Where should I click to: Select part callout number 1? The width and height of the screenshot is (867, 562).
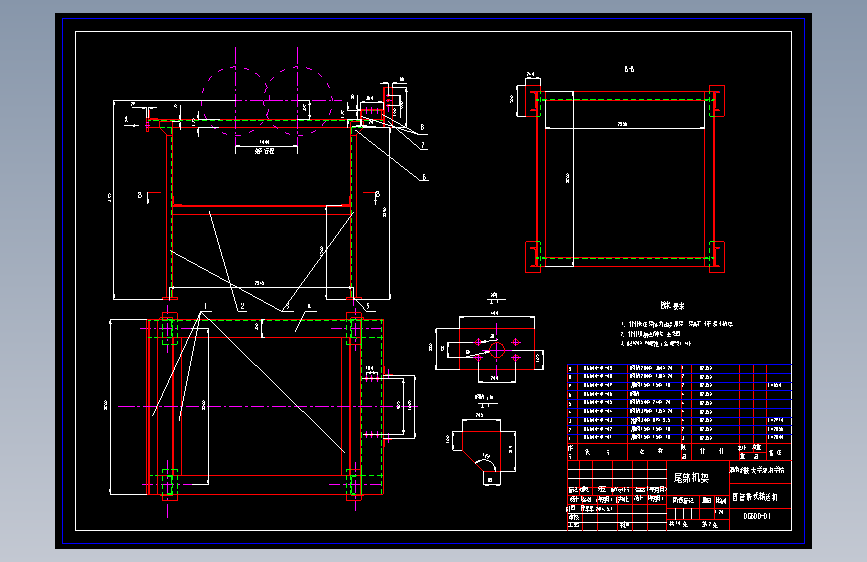point(205,306)
